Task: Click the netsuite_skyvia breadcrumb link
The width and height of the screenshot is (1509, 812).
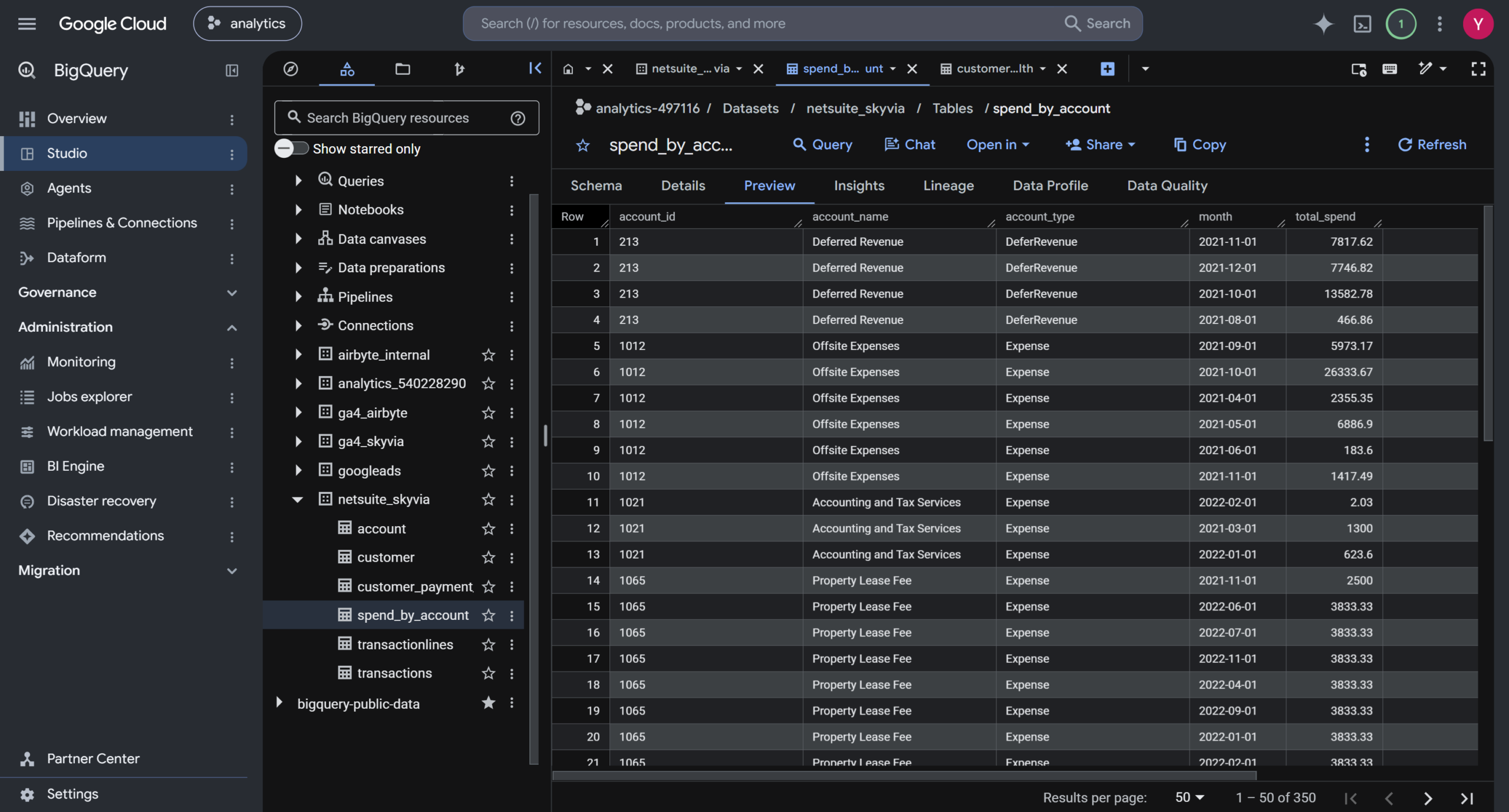Action: pyautogui.click(x=855, y=108)
